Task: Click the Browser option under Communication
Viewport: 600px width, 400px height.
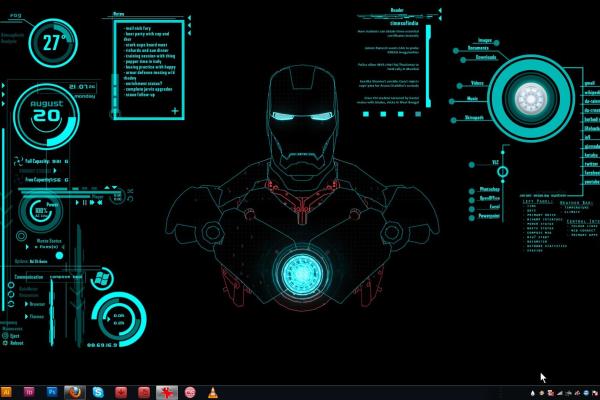Action: point(36,303)
